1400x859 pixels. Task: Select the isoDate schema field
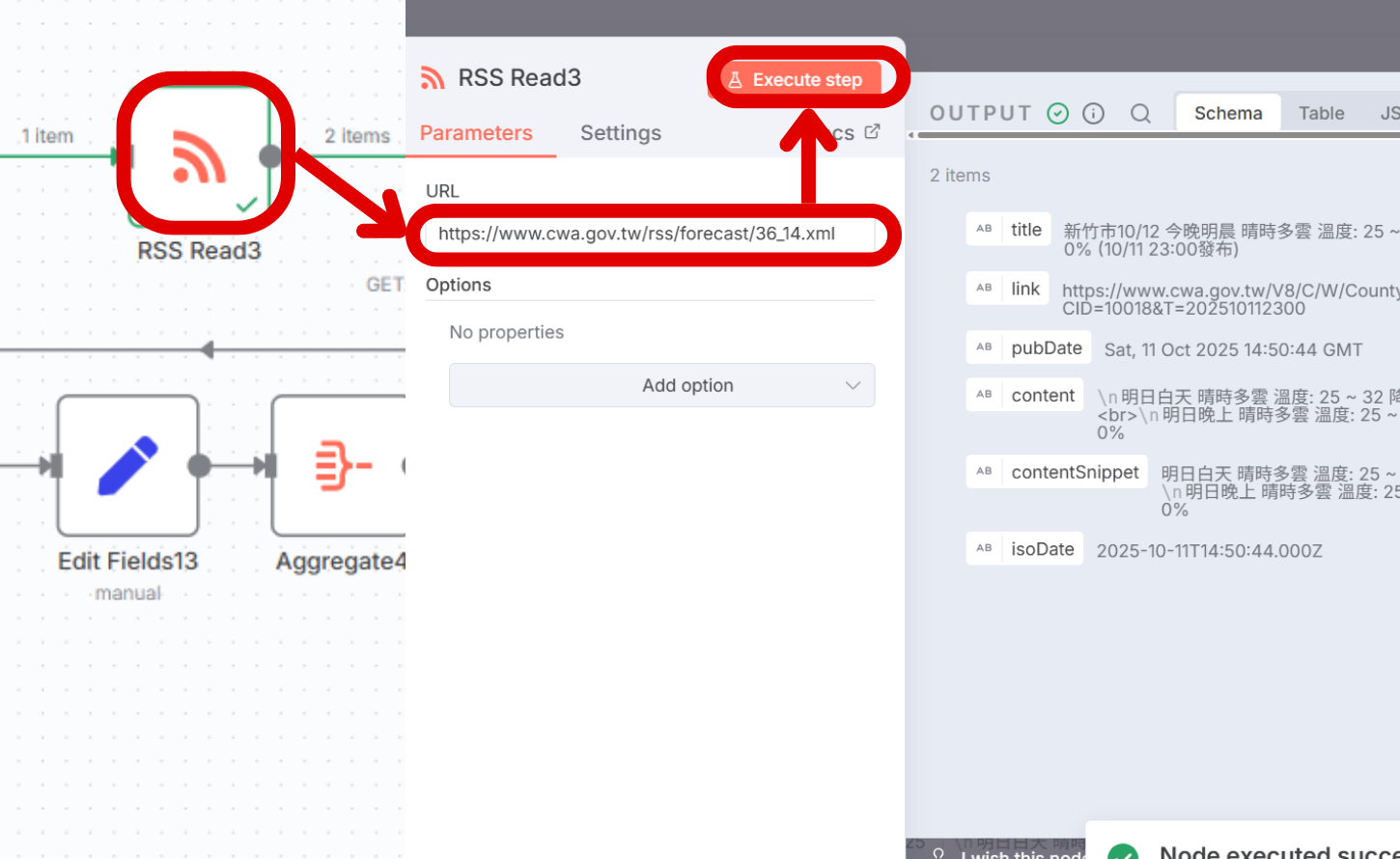(1042, 549)
